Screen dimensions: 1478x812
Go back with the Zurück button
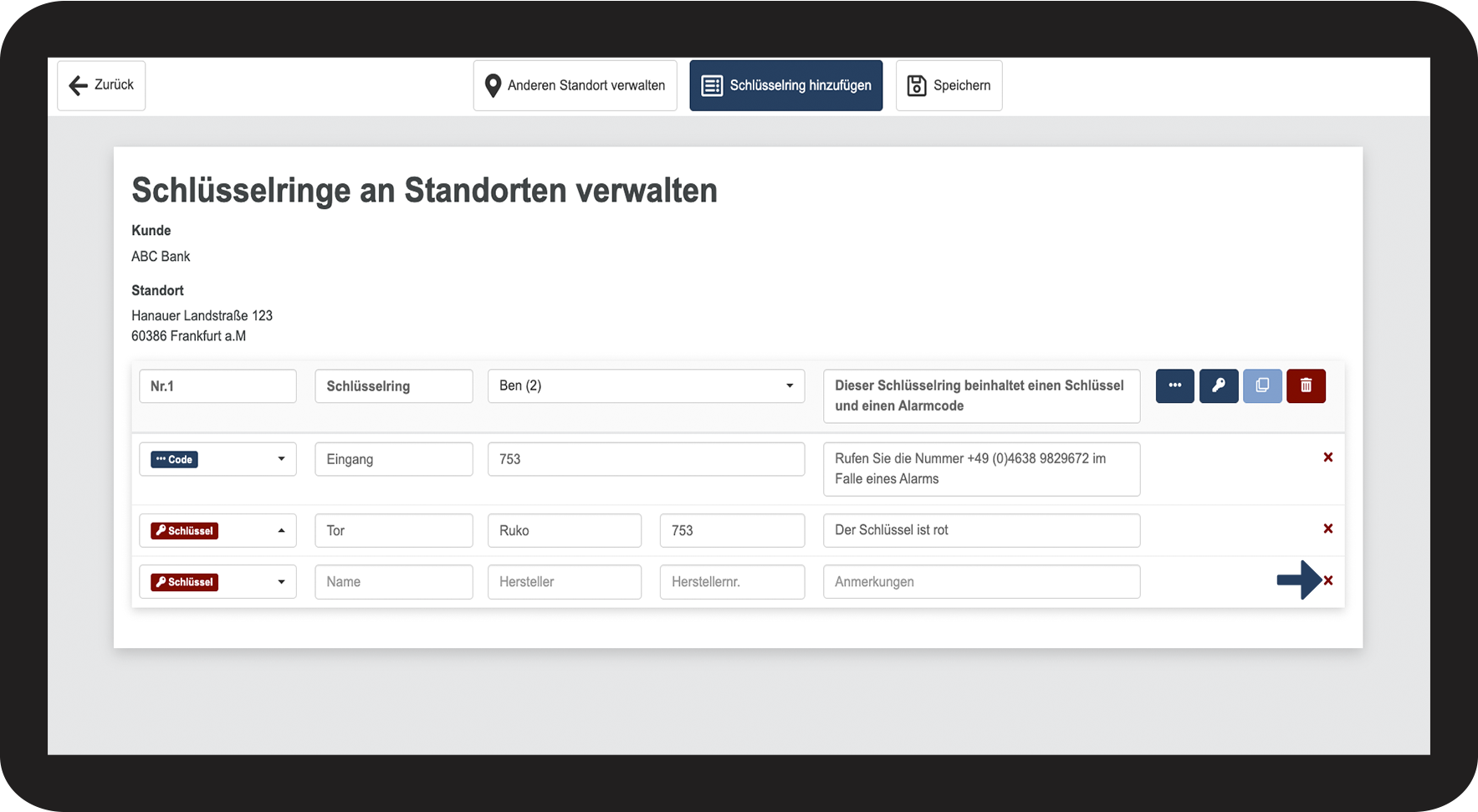[x=101, y=85]
